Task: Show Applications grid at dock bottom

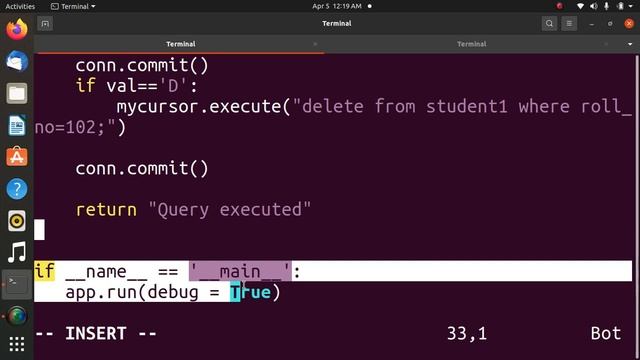Action: click(17, 344)
